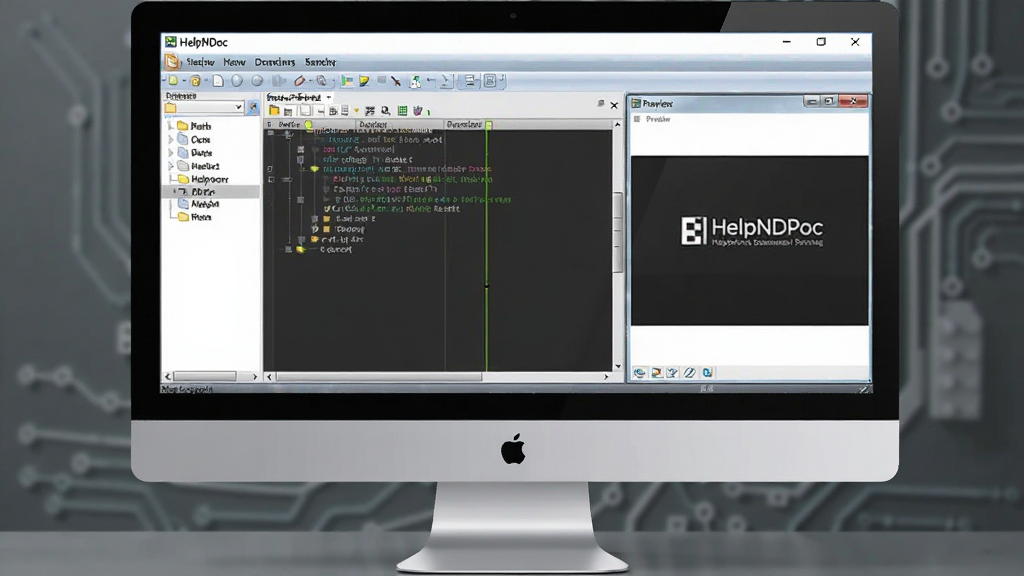Click the purple basket icon in the editor toolbar
This screenshot has width=1024, height=576.
[418, 111]
